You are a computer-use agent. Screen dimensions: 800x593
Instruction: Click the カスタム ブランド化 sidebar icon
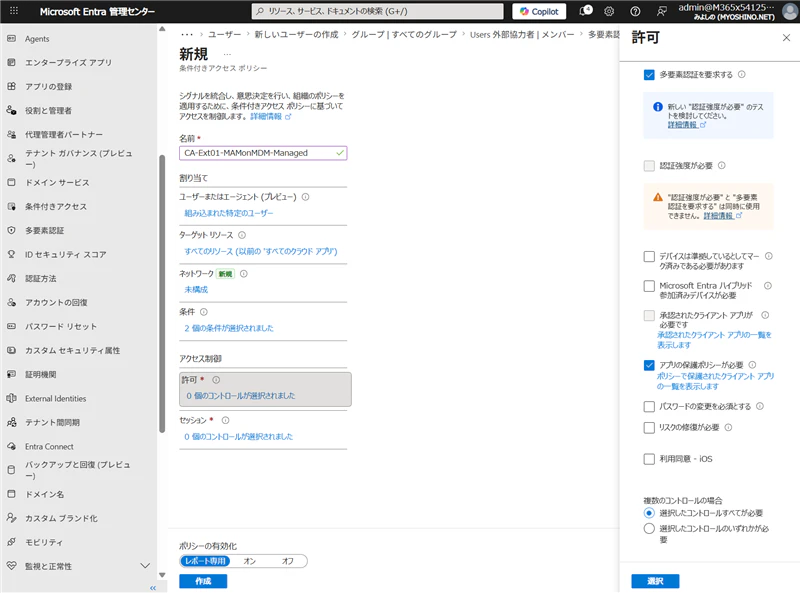(x=11, y=518)
